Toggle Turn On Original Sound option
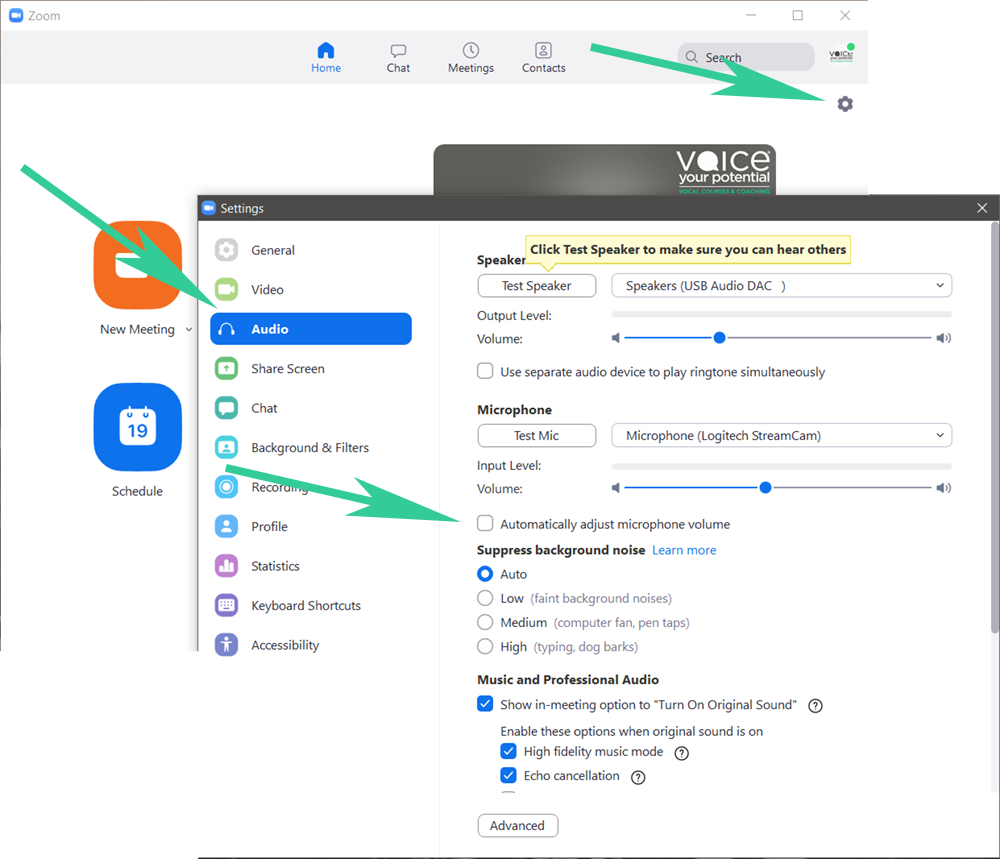 485,704
